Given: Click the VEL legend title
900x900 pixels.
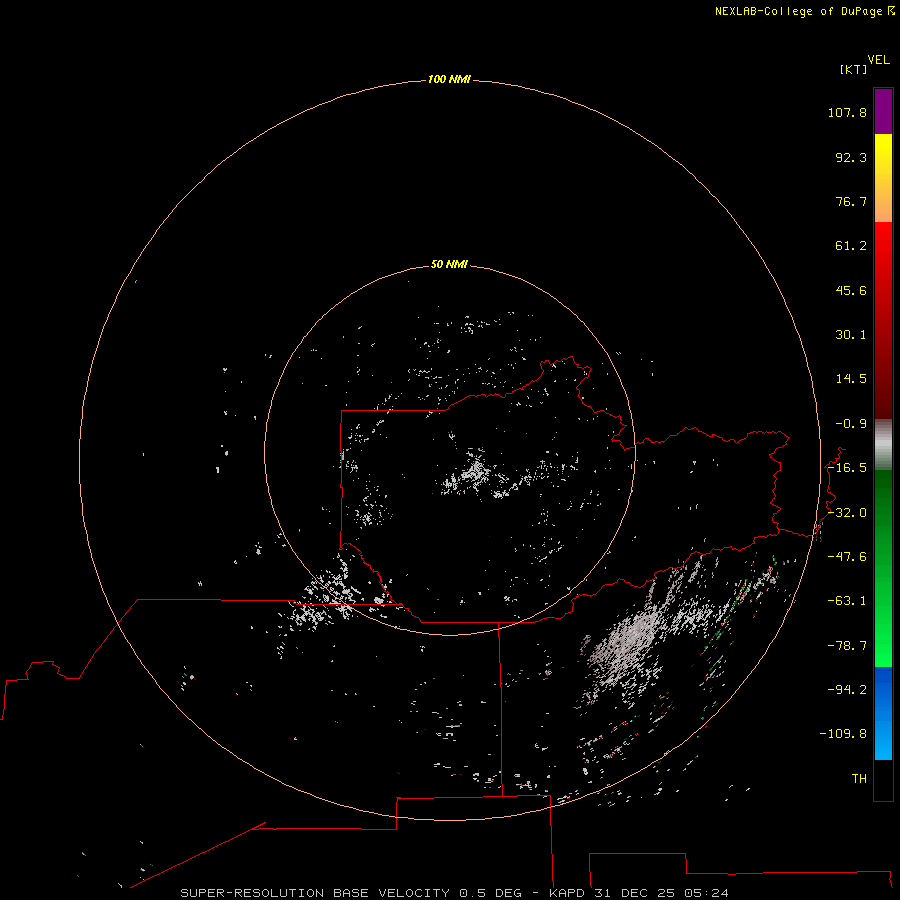Looking at the screenshot, I should [878, 60].
